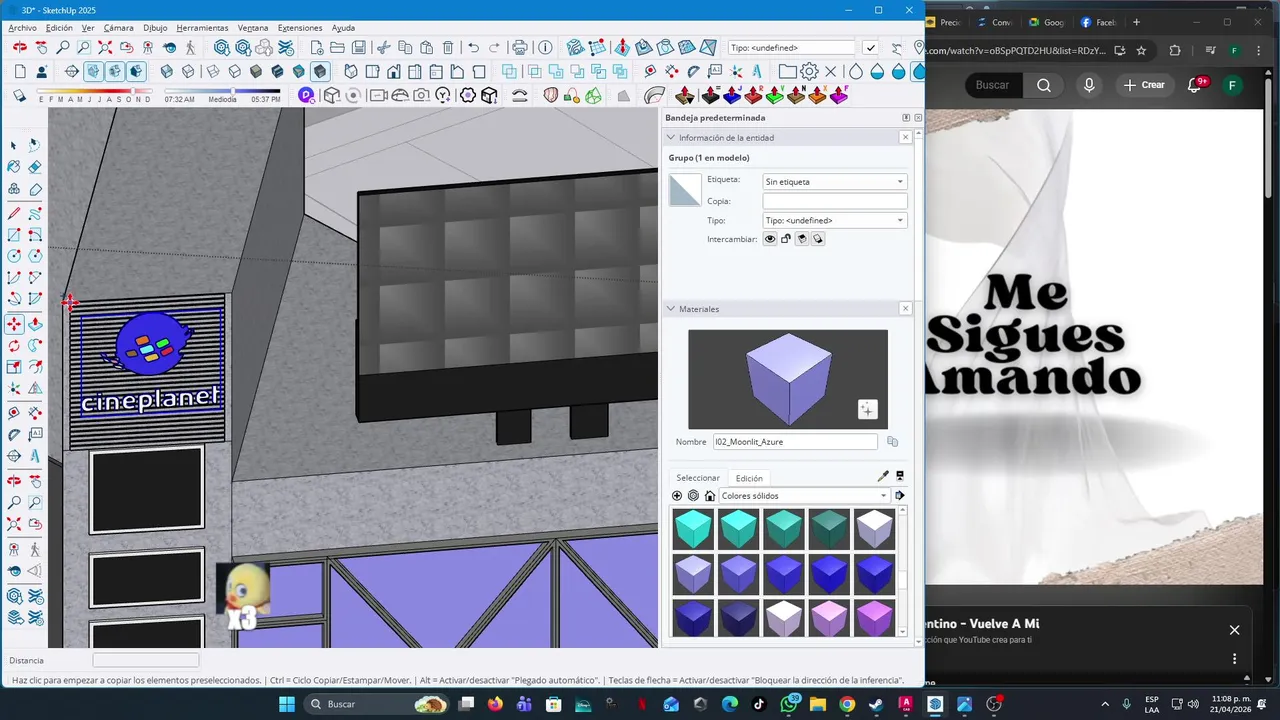Image resolution: width=1280 pixels, height=720 pixels.
Task: Open the Herramientas menu
Action: click(202, 28)
